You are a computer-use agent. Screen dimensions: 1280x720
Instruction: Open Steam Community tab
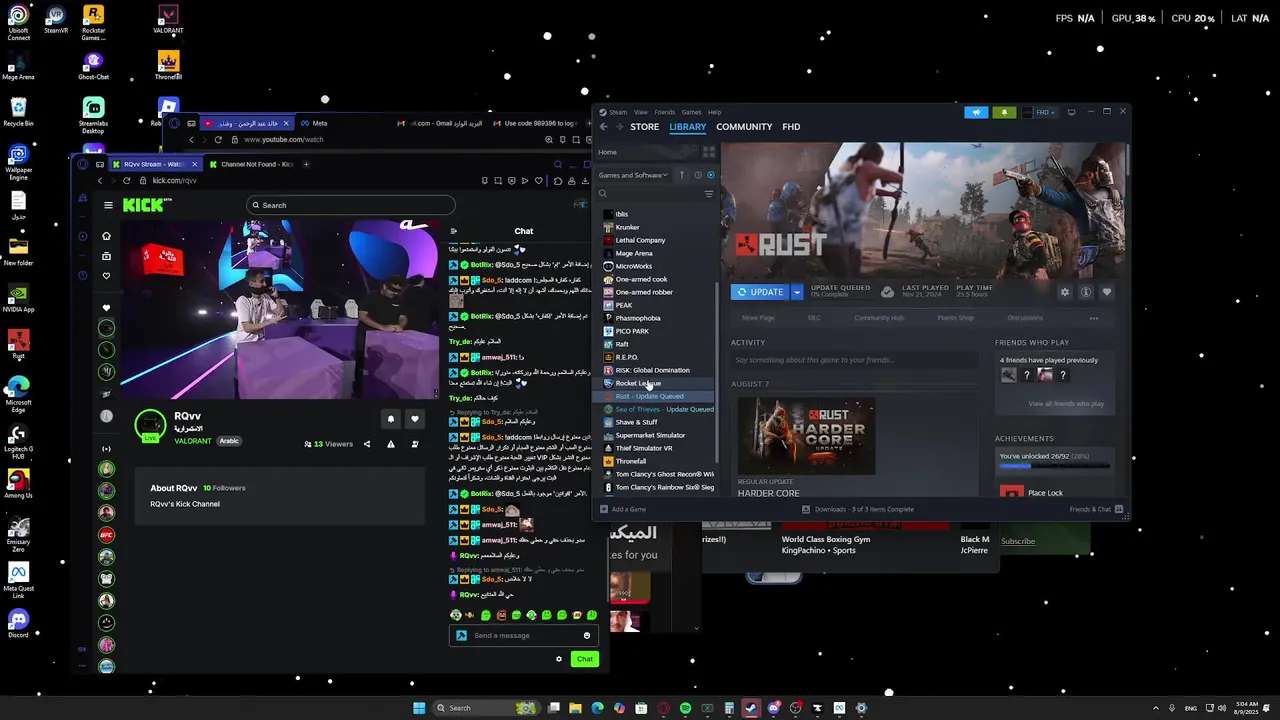click(744, 127)
